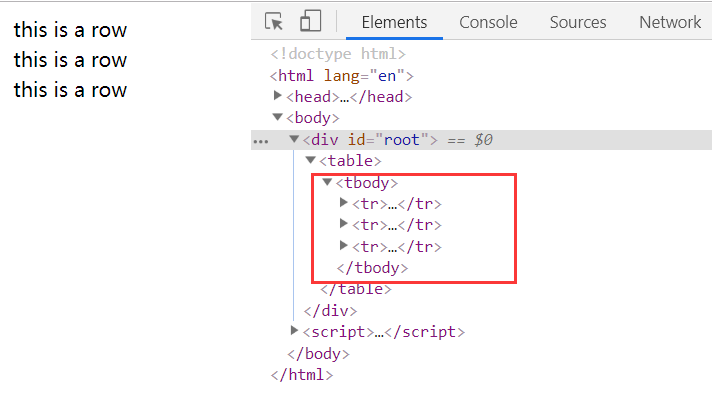Select the first tr tag text
The width and height of the screenshot is (712, 395).
[397, 204]
